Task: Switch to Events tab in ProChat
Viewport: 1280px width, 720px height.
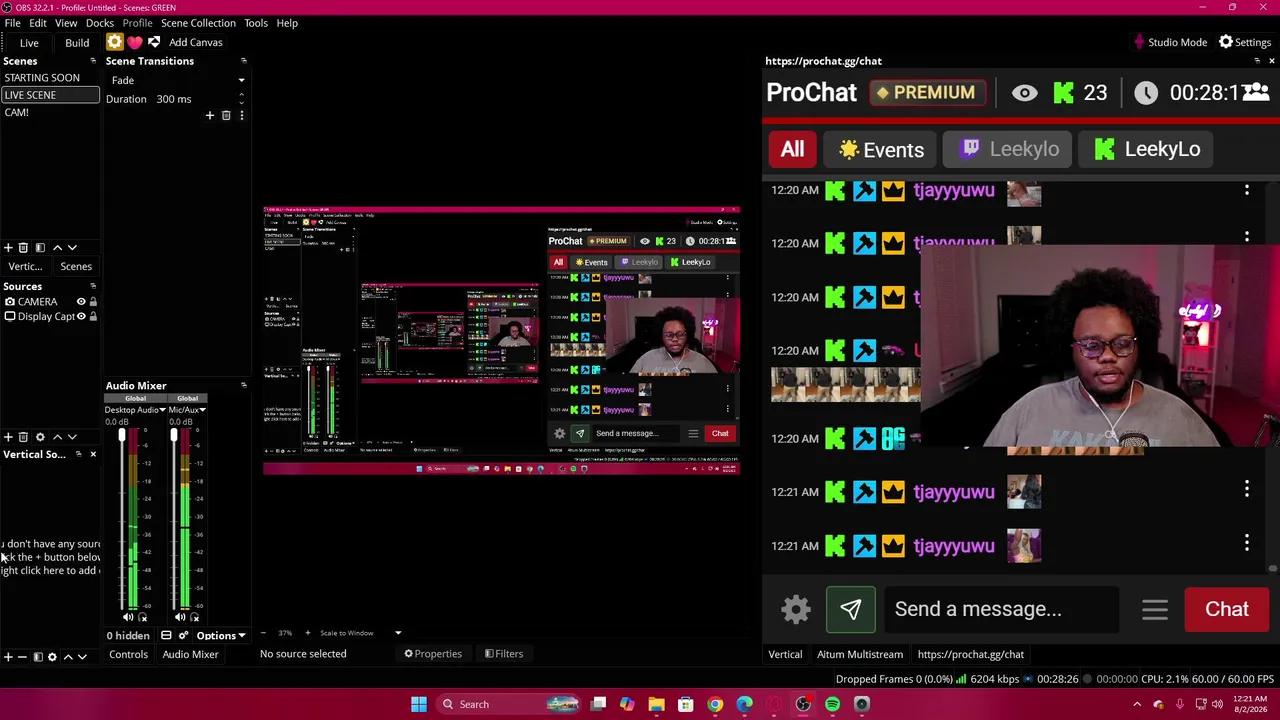Action: click(881, 149)
